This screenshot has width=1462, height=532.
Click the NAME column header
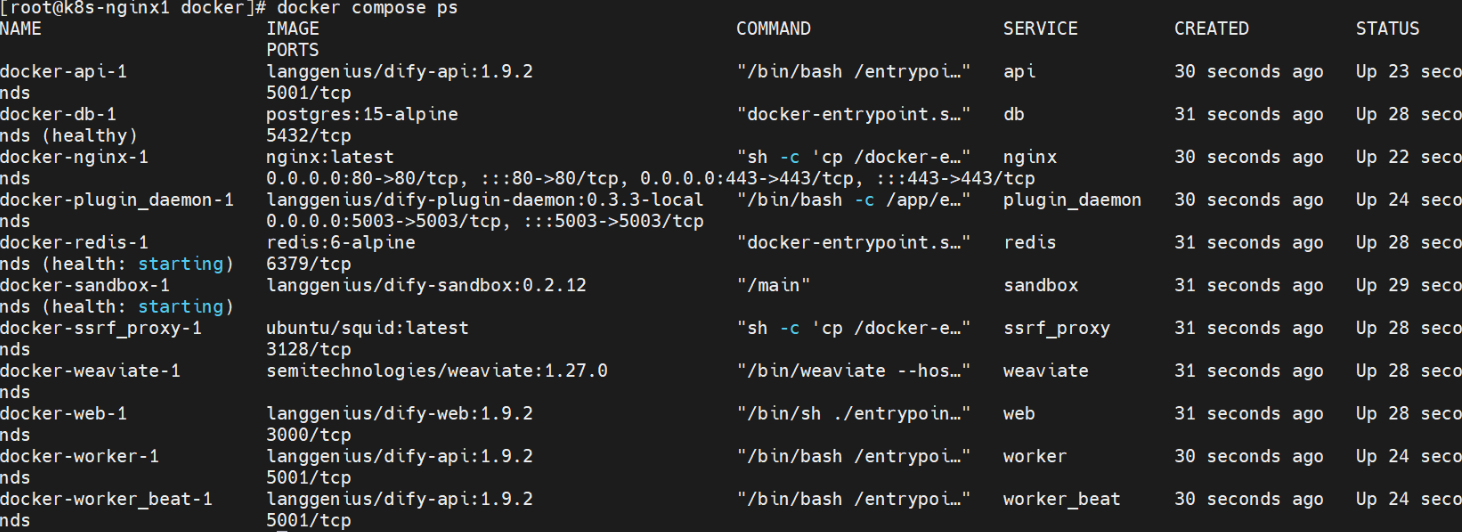click(21, 29)
